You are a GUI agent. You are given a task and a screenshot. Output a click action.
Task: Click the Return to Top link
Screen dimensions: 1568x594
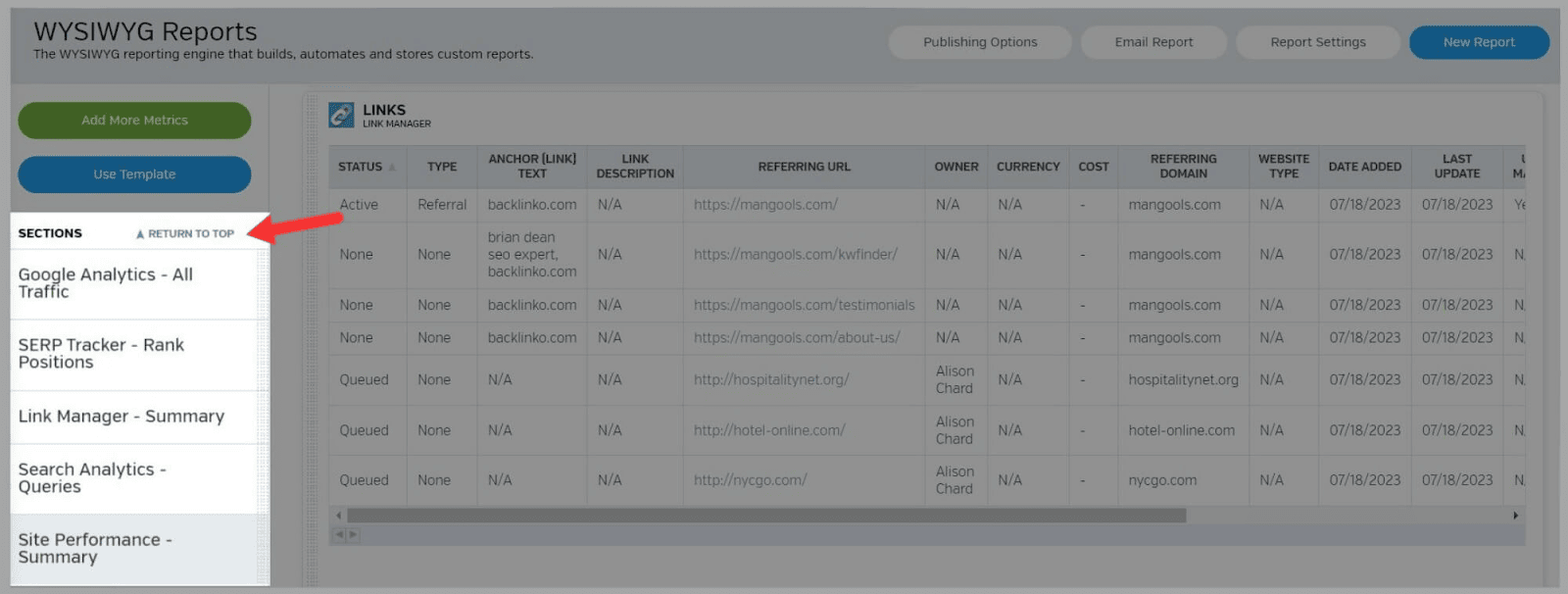coord(185,234)
